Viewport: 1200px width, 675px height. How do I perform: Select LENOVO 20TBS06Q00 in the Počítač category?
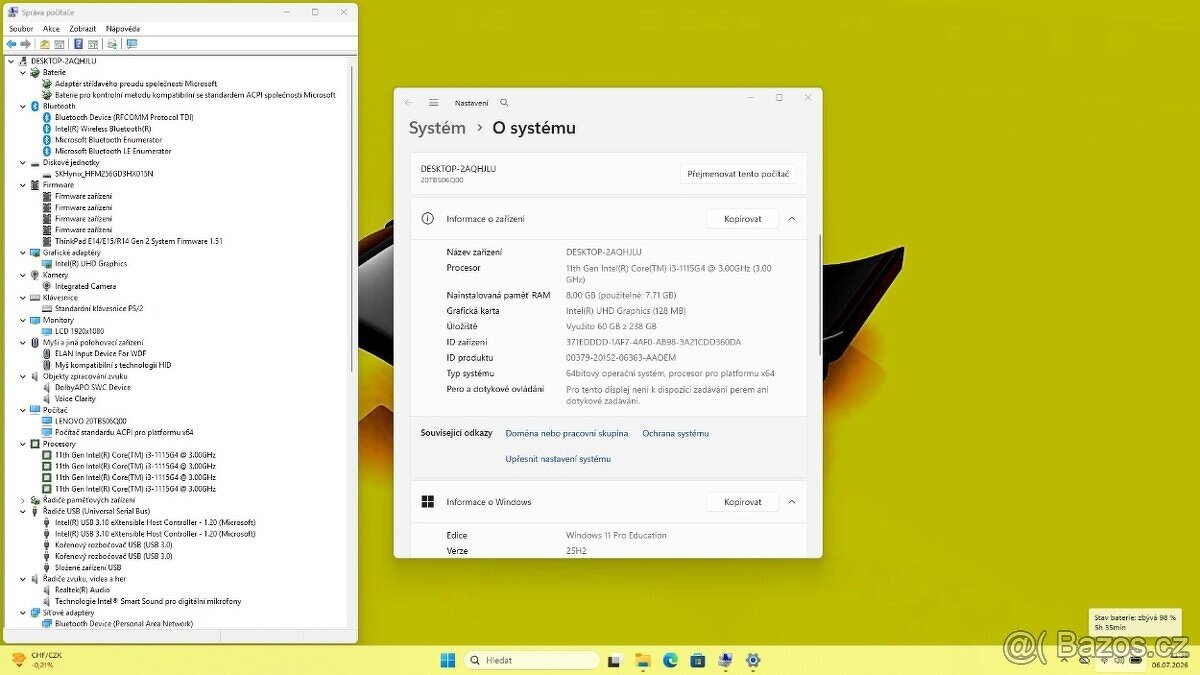coord(91,421)
